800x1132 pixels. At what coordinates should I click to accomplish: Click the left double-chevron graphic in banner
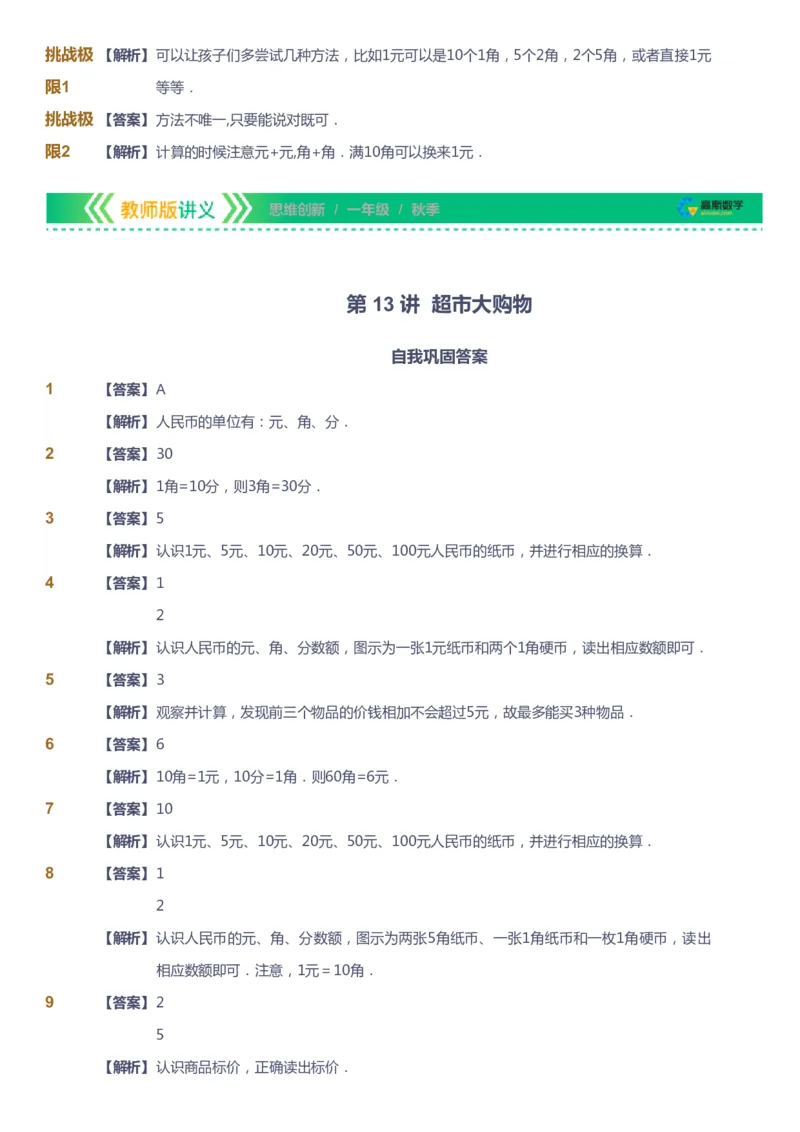pyautogui.click(x=101, y=209)
